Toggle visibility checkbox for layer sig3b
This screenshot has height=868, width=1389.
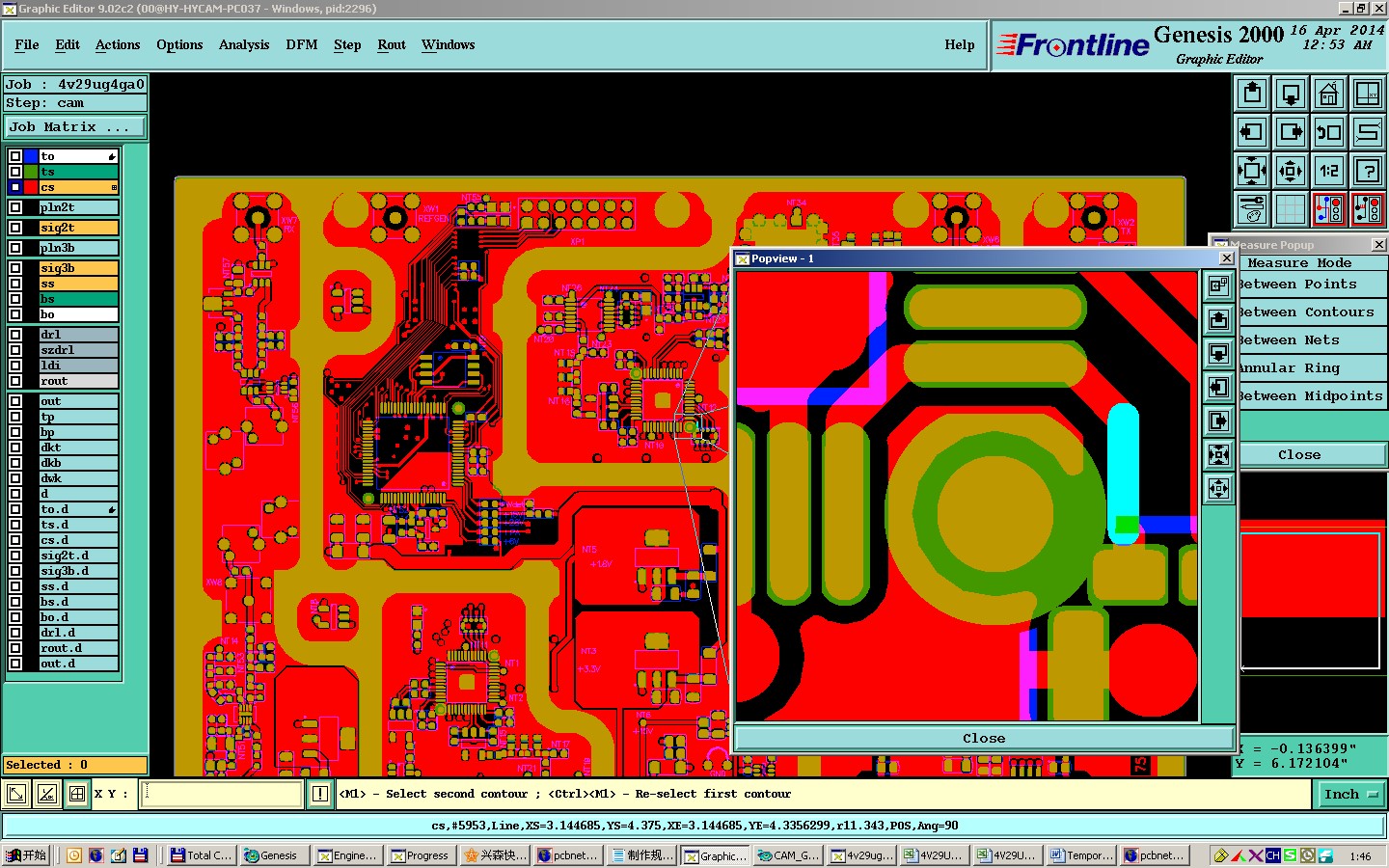15,268
